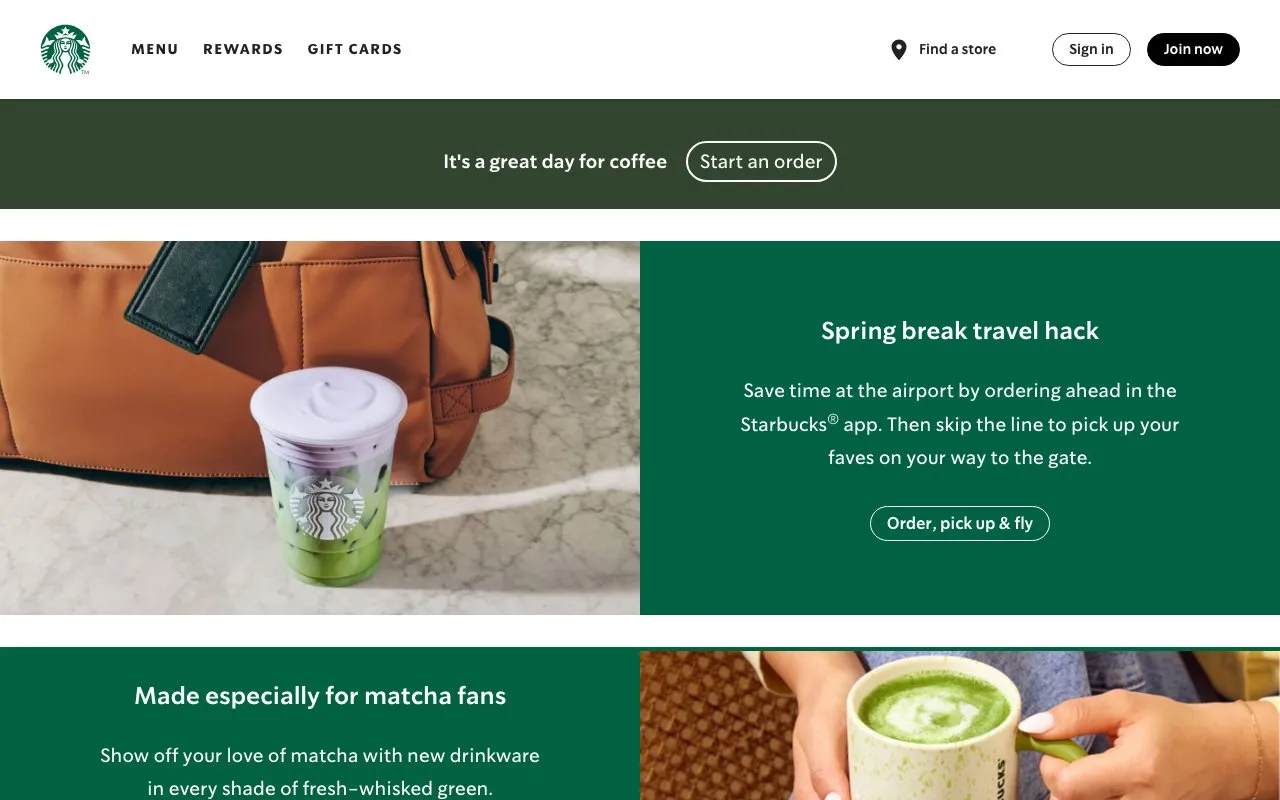Image resolution: width=1280 pixels, height=800 pixels.
Task: Open the iced lavender matcha drink photo
Action: pyautogui.click(x=320, y=428)
